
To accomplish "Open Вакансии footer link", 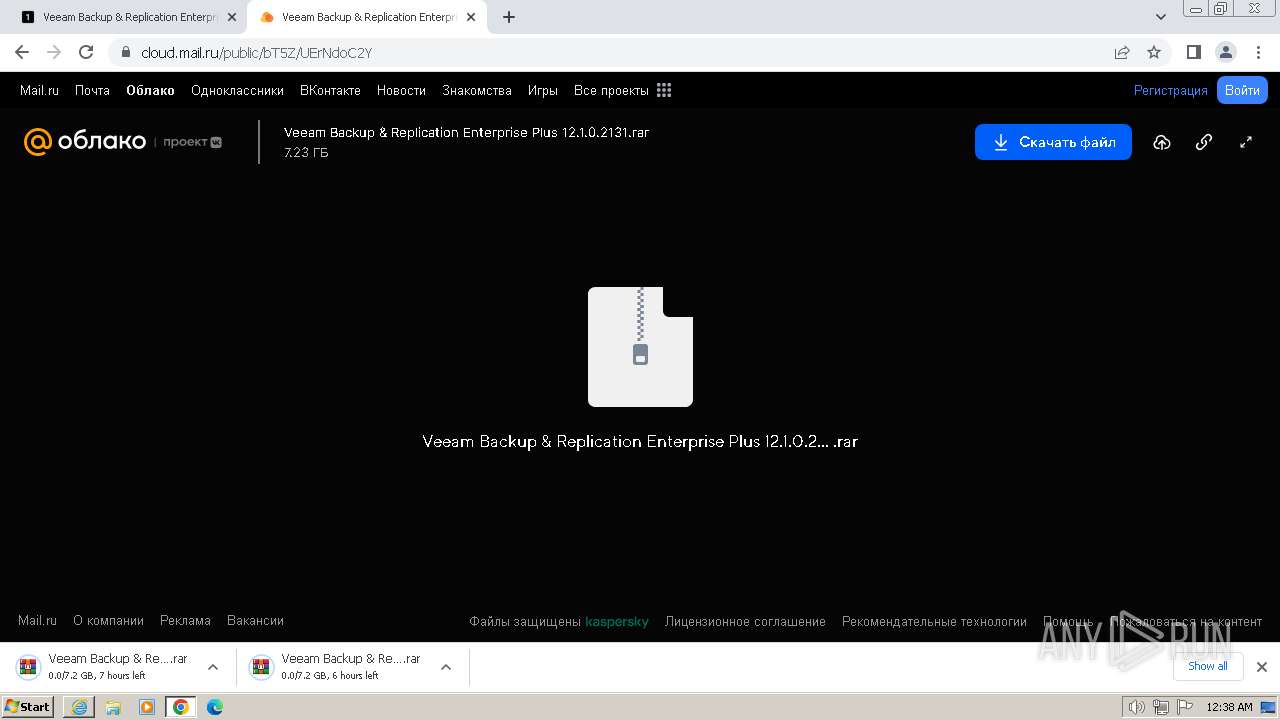I will 255,621.
